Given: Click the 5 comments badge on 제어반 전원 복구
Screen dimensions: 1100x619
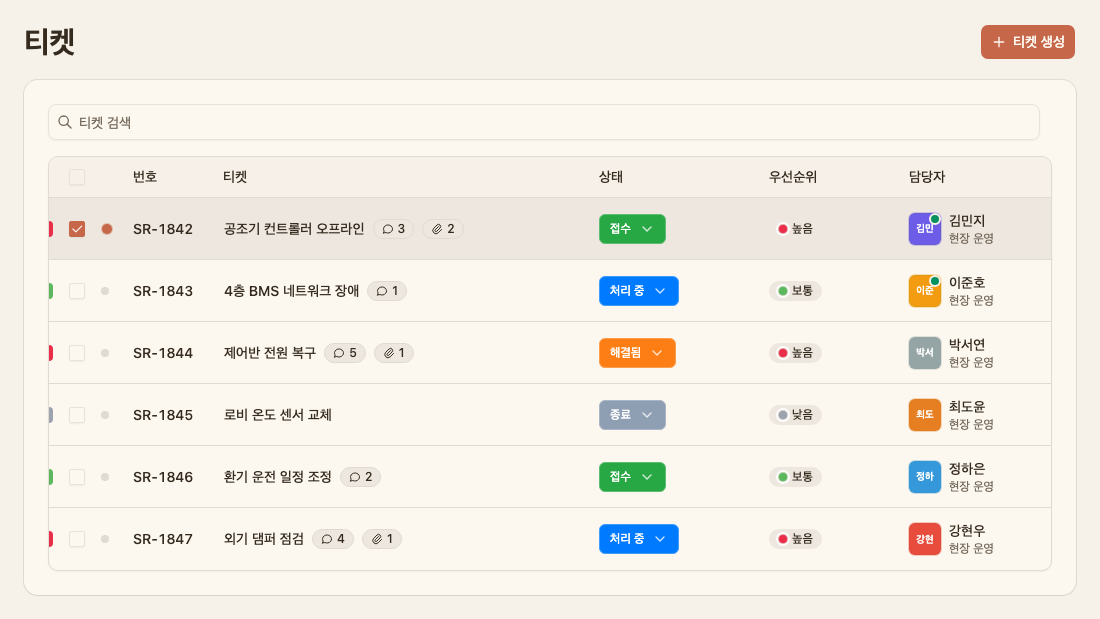Looking at the screenshot, I should (344, 353).
